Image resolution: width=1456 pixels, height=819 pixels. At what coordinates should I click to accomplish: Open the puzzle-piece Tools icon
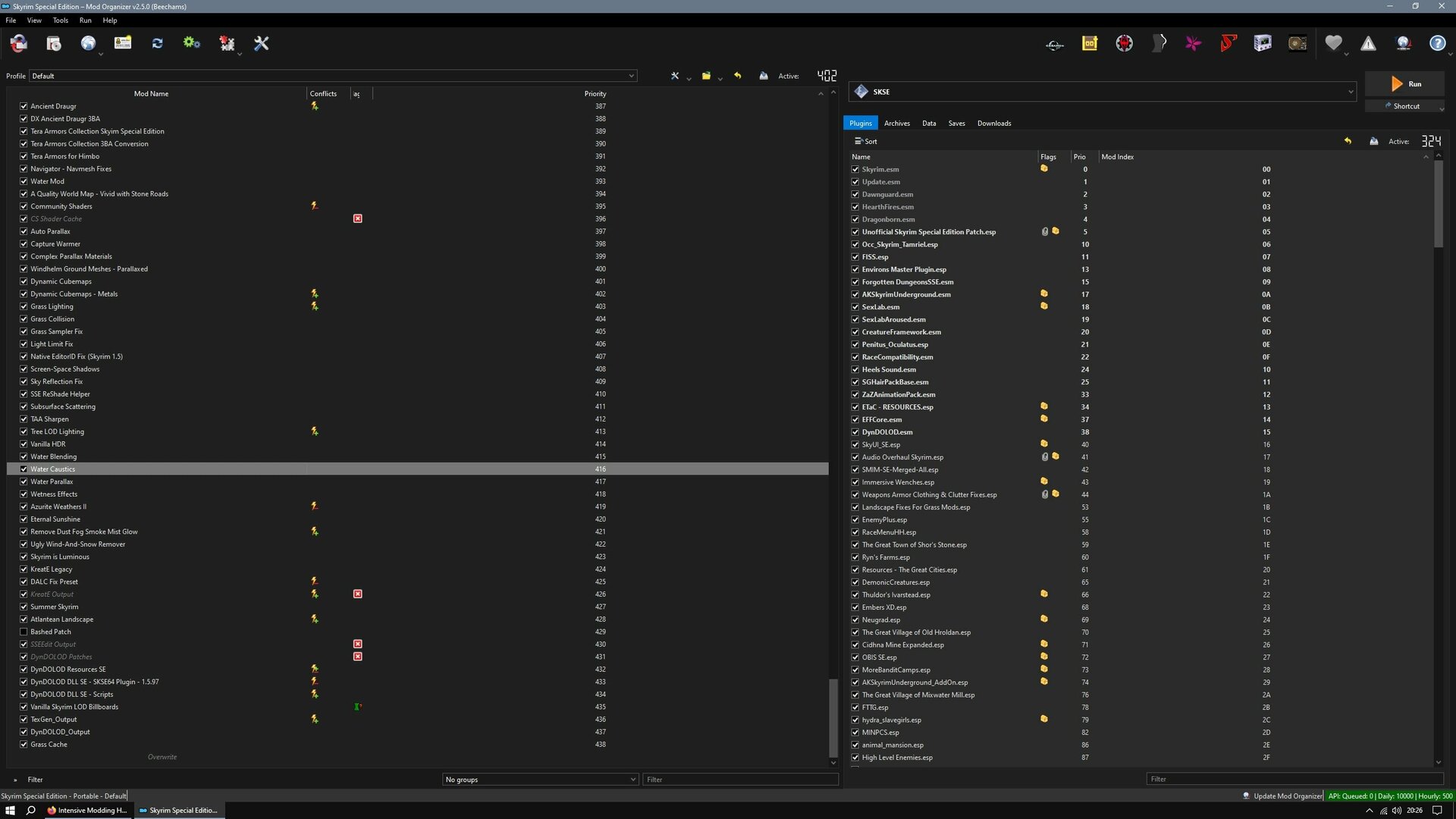(227, 43)
